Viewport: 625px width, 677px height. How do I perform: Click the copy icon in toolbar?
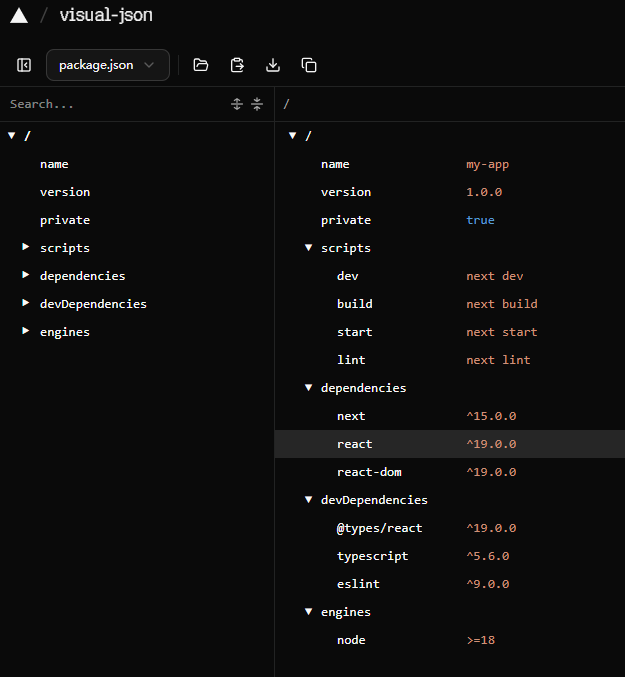tap(309, 65)
